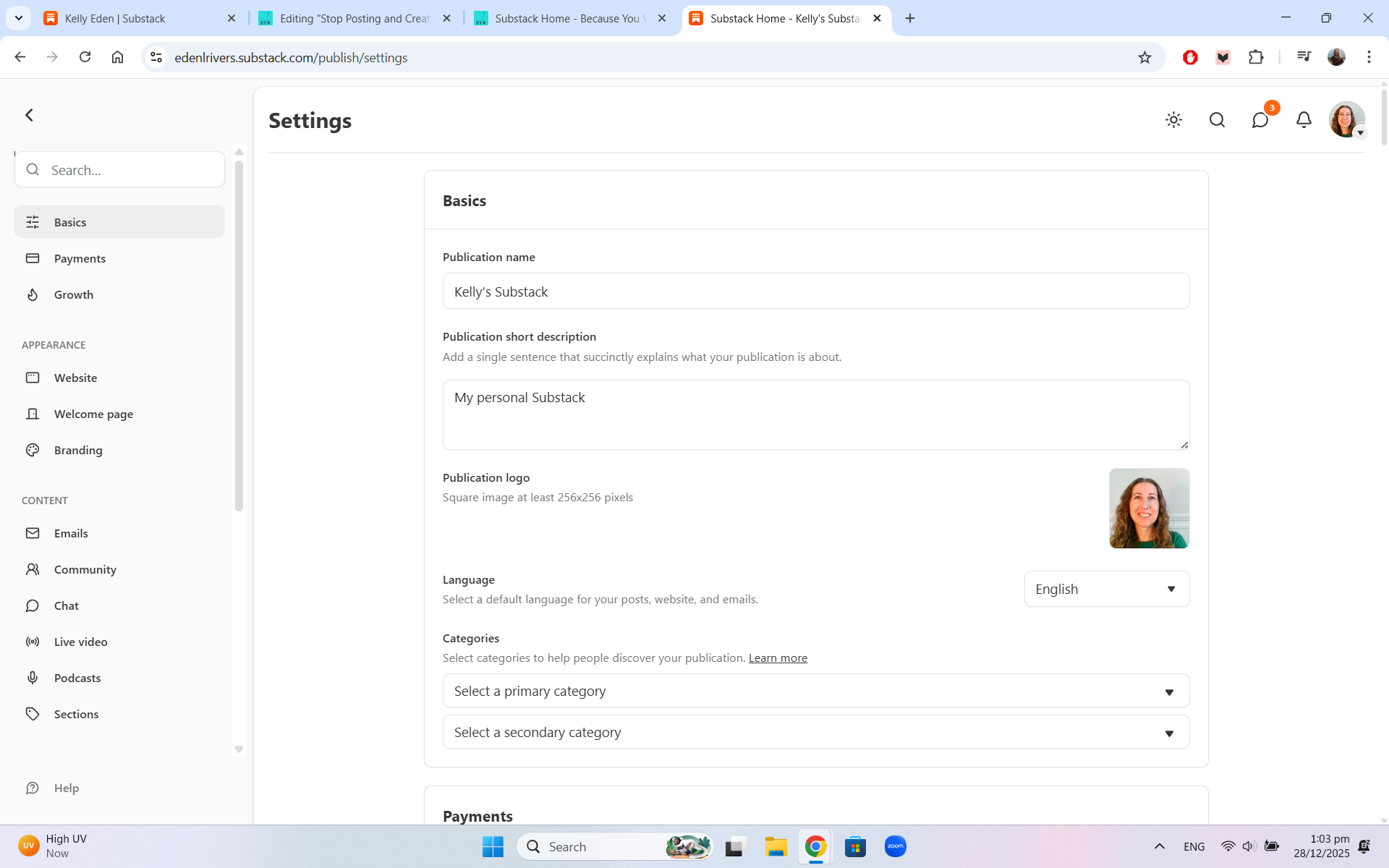This screenshot has width=1389, height=868.
Task: Open the Sections tag item
Action: point(76,714)
